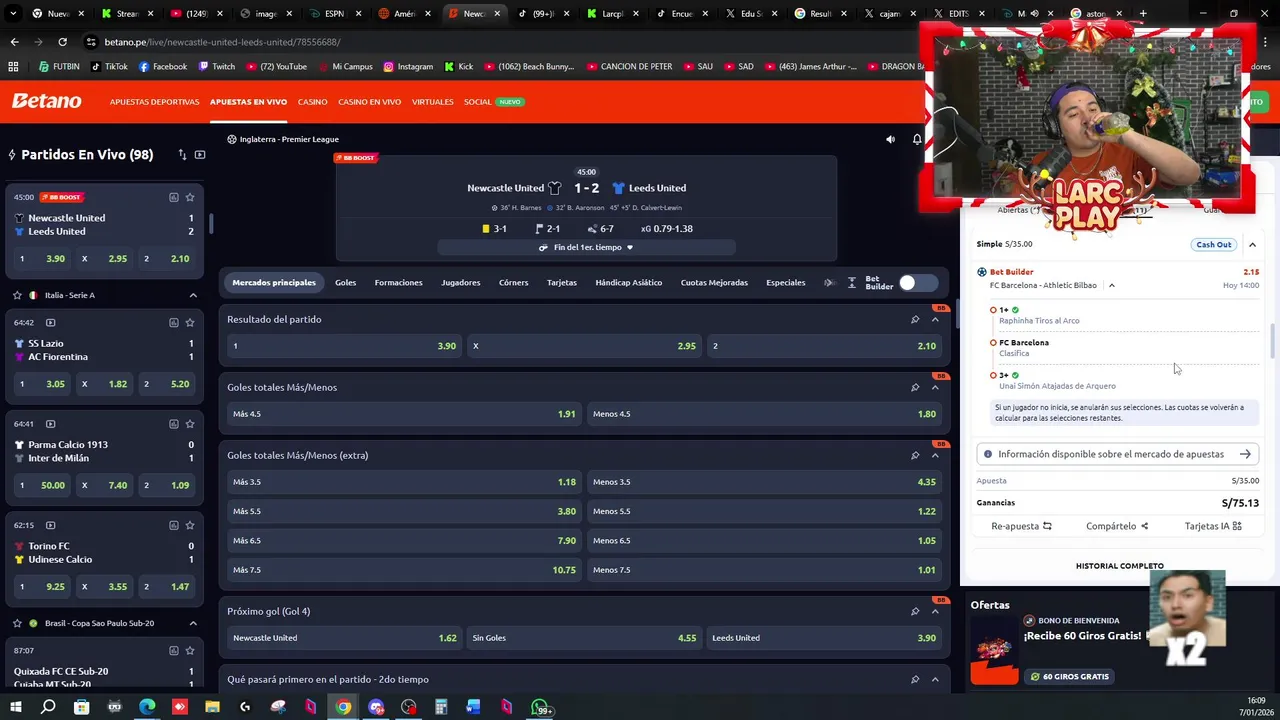
Task: Collapse the Goles totales Más/Menos market
Action: tap(935, 387)
